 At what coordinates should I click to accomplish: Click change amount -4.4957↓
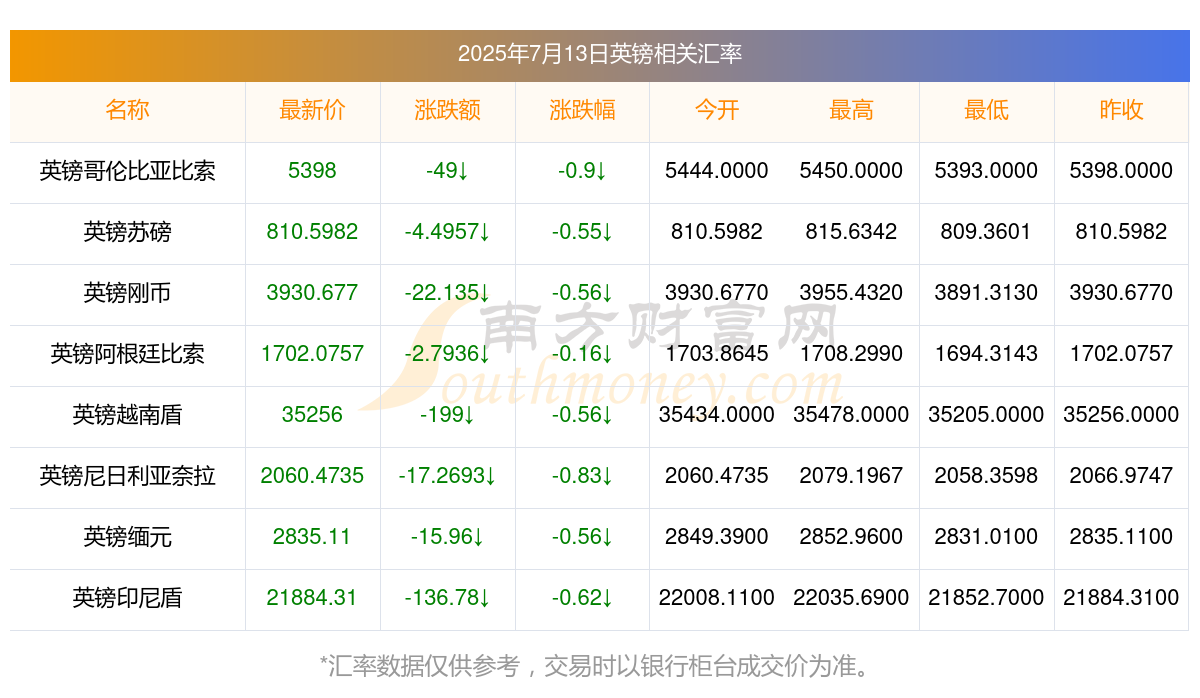(447, 232)
